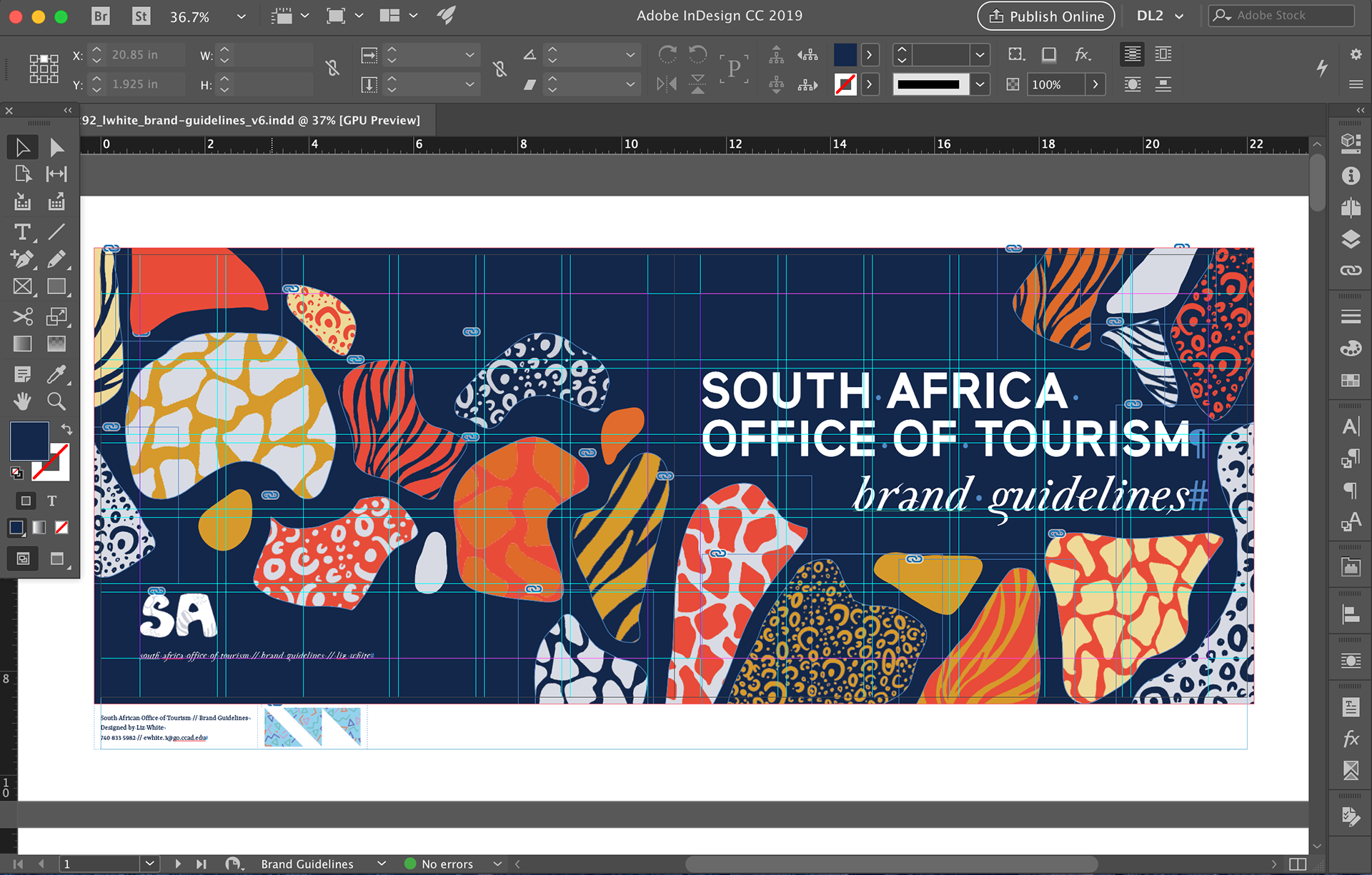Pick the Eyedropper tool
The image size is (1372, 875).
tap(56, 374)
